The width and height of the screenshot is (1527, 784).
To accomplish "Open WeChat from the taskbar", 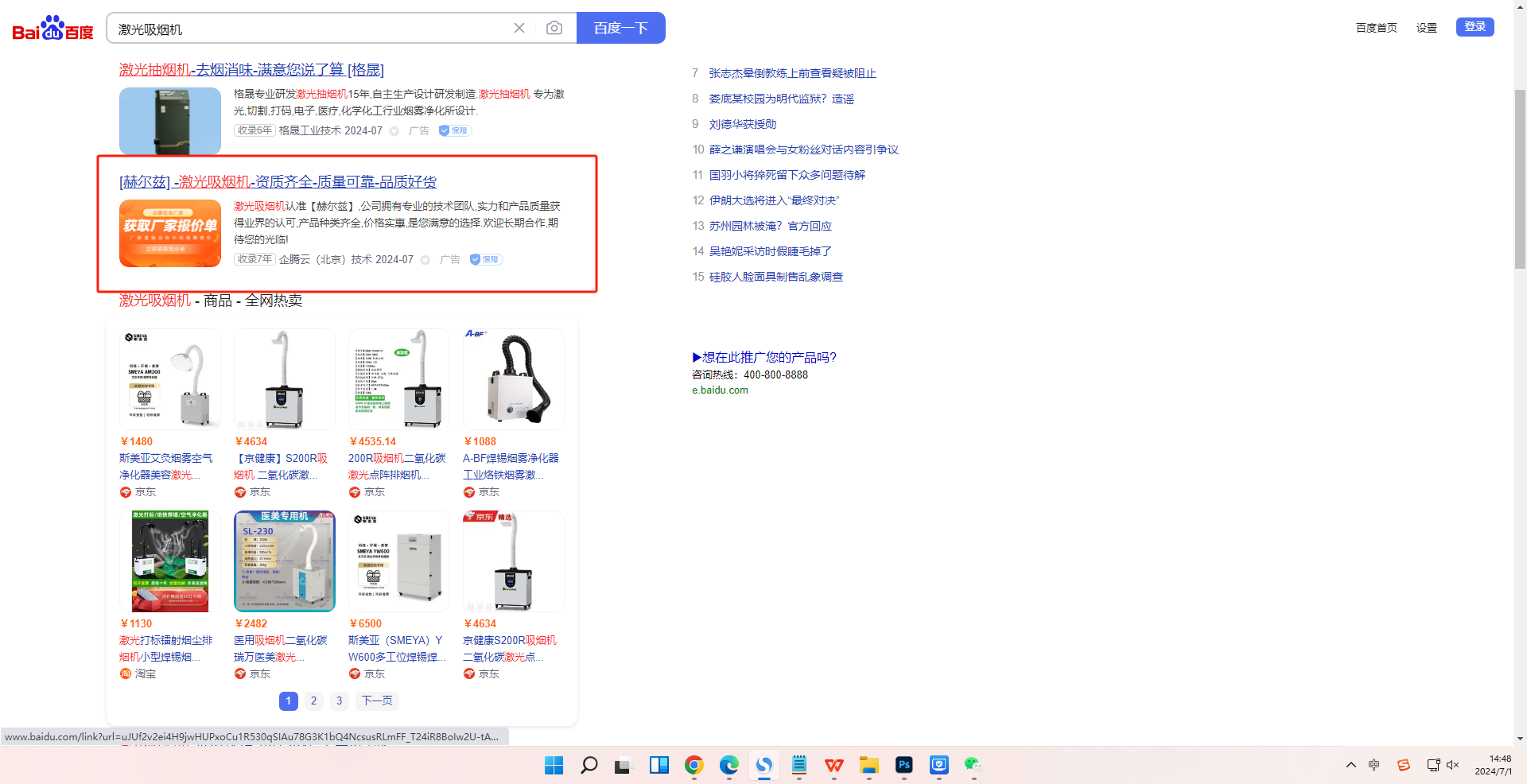I will (x=972, y=766).
